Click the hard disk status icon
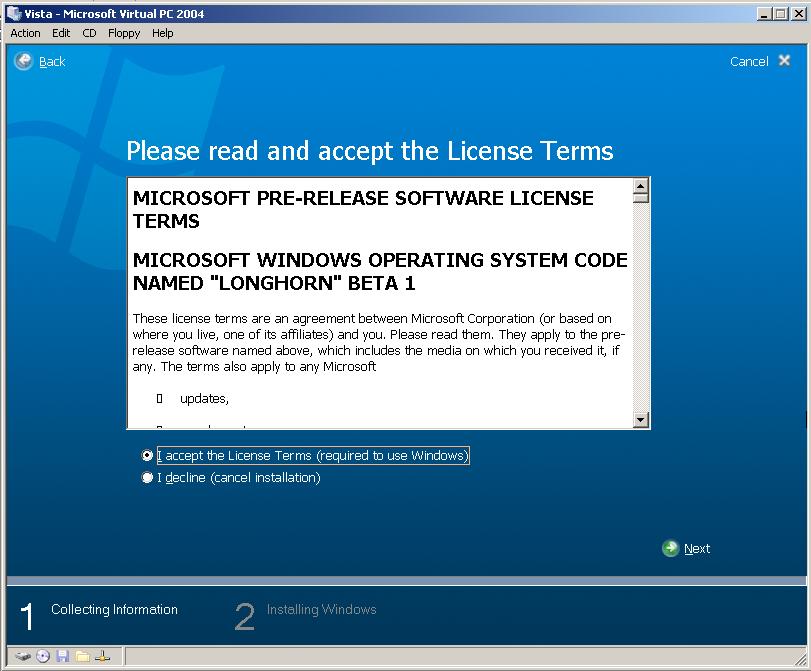This screenshot has width=811, height=671. pos(23,657)
